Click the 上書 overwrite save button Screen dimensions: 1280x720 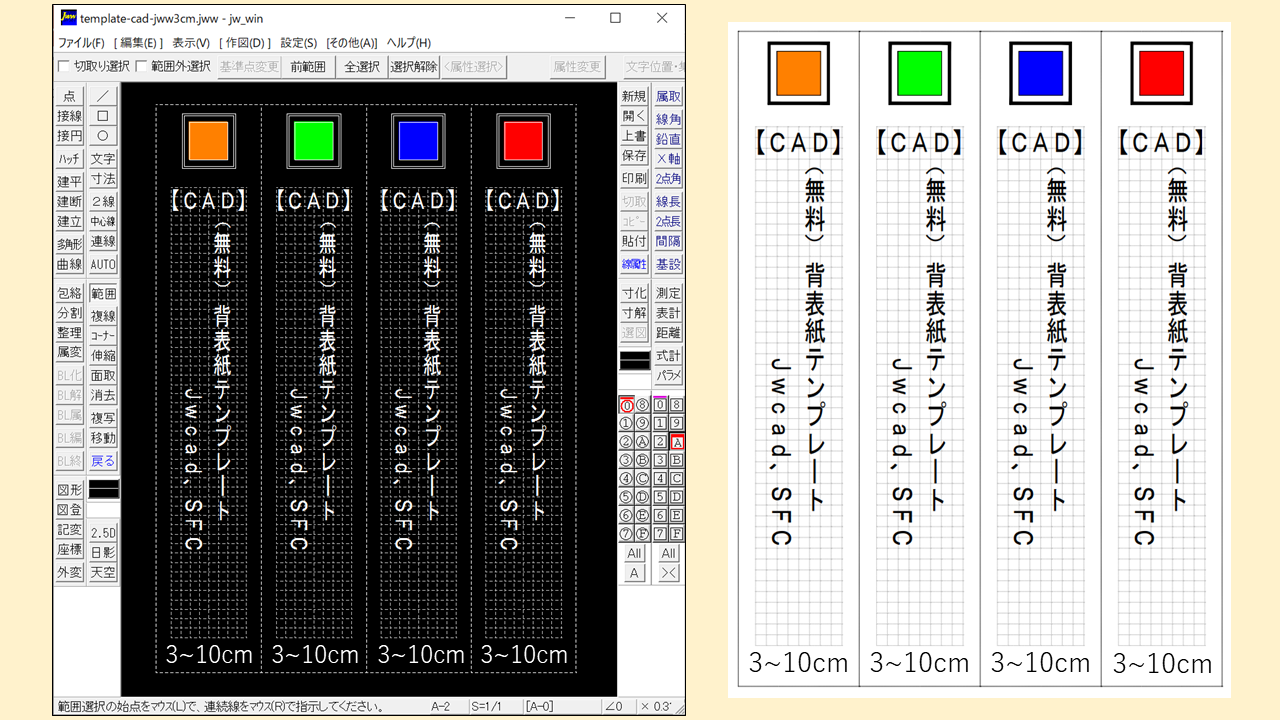634,136
